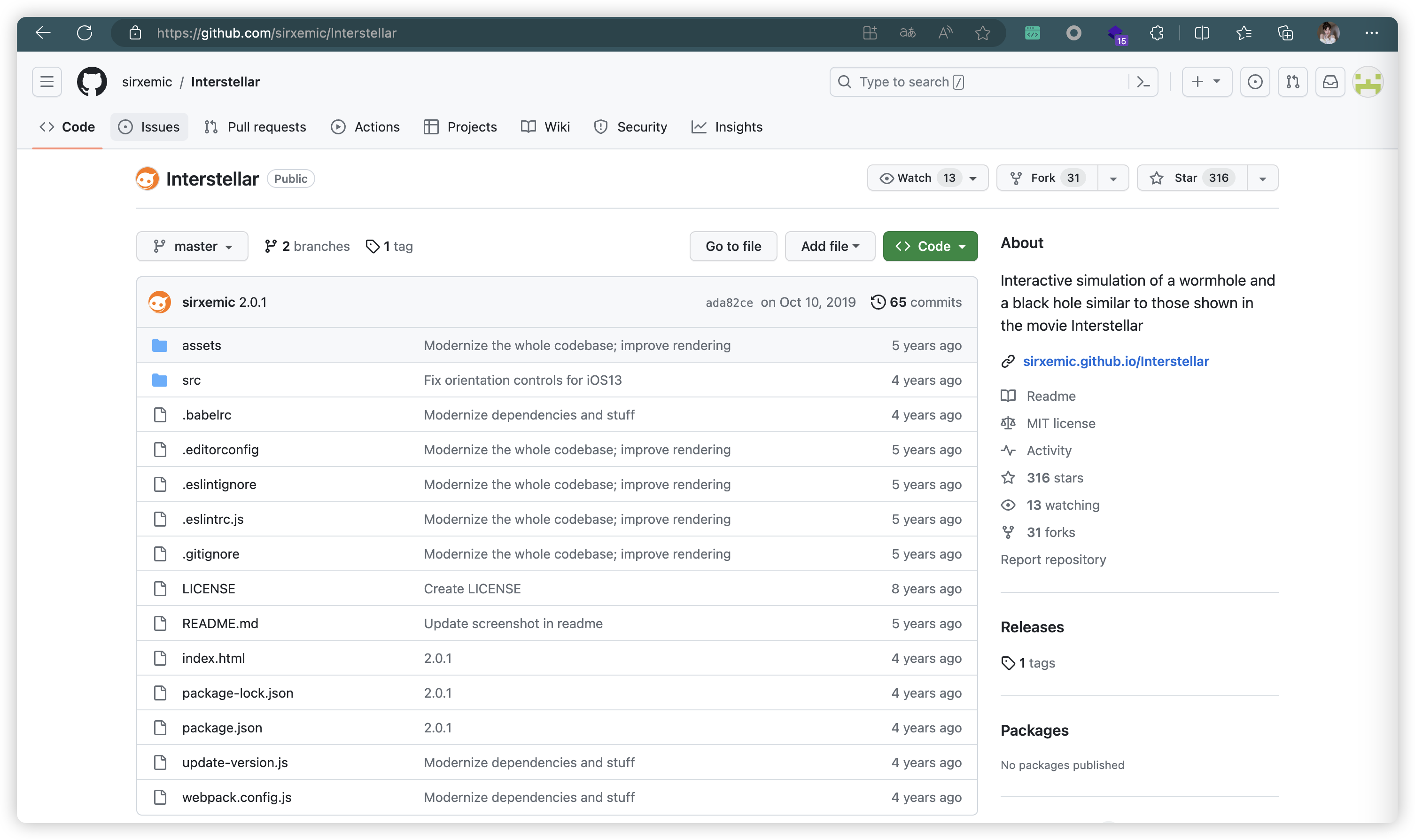Open the sirxemic.github.io/Interstellar link
This screenshot has height=840, width=1415.
[x=1116, y=361]
